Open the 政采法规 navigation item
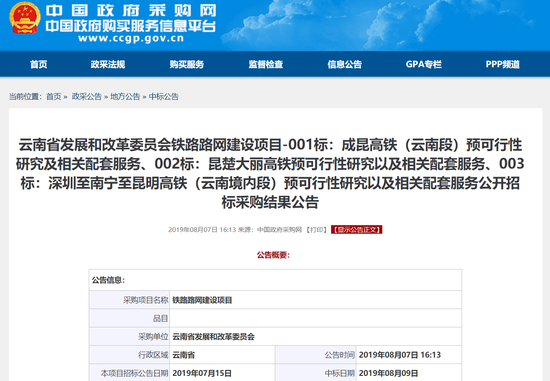The width and height of the screenshot is (550, 381). 108,64
